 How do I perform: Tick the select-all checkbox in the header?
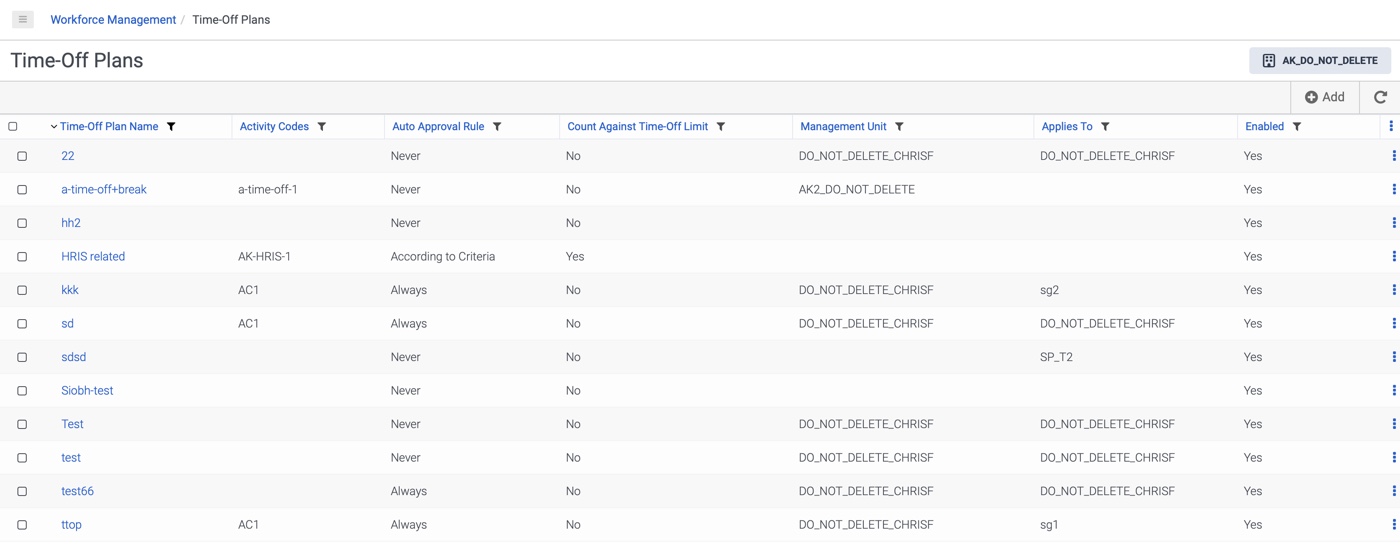13,127
